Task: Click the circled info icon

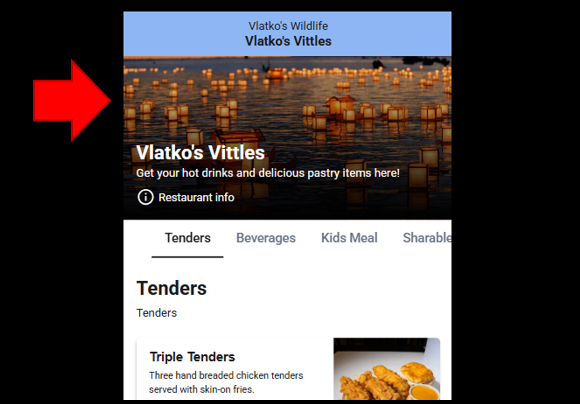Action: point(145,197)
